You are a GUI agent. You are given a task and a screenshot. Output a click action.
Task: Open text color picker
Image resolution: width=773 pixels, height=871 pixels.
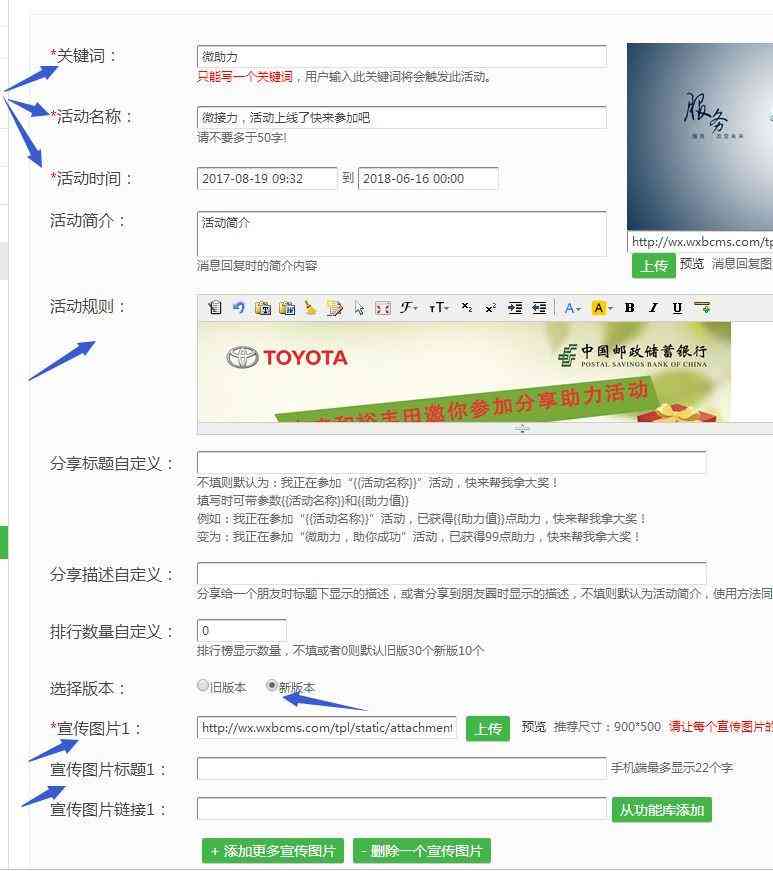[572, 308]
